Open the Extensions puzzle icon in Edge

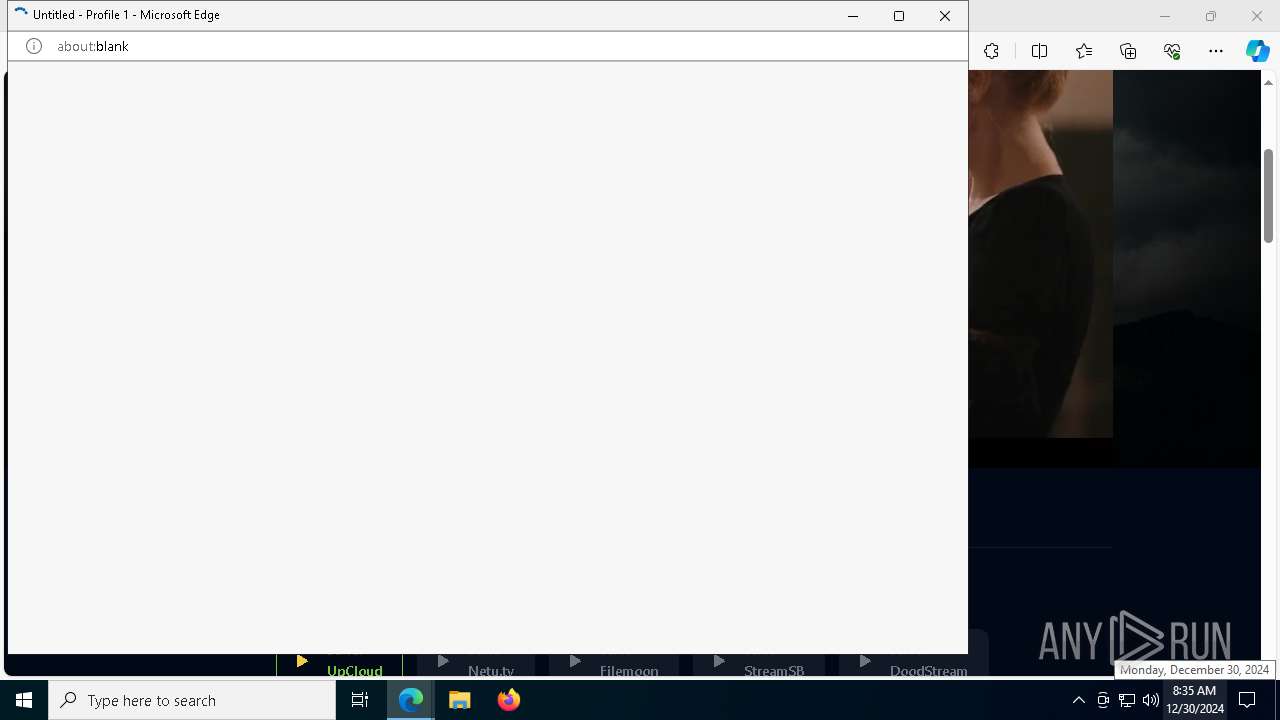click(x=991, y=51)
